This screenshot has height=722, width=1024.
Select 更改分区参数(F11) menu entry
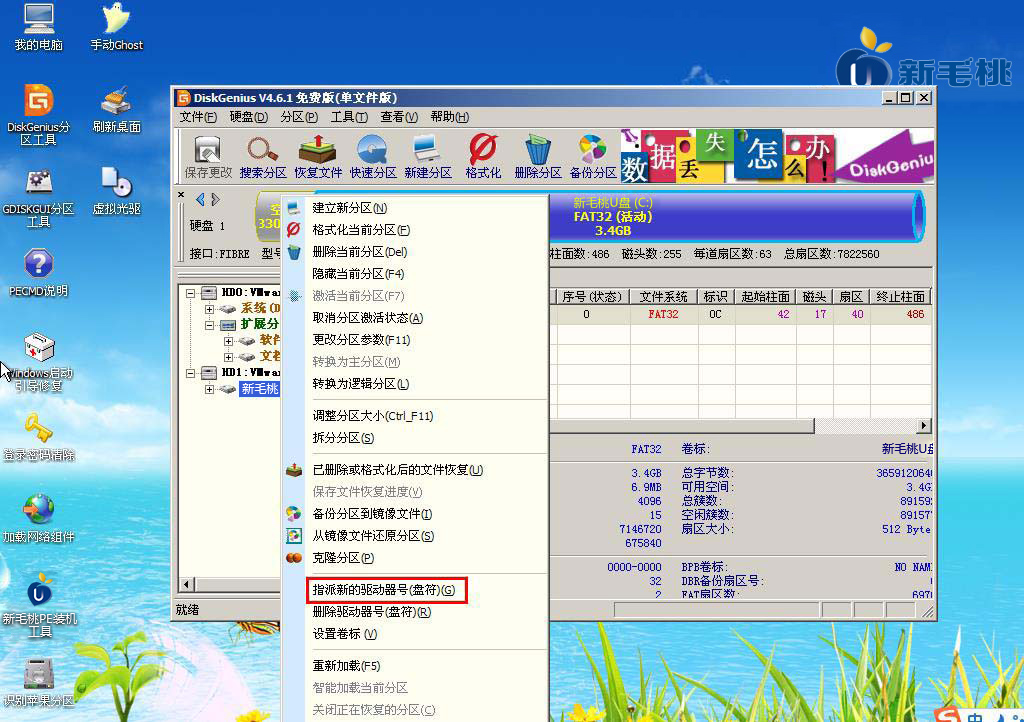click(415, 340)
